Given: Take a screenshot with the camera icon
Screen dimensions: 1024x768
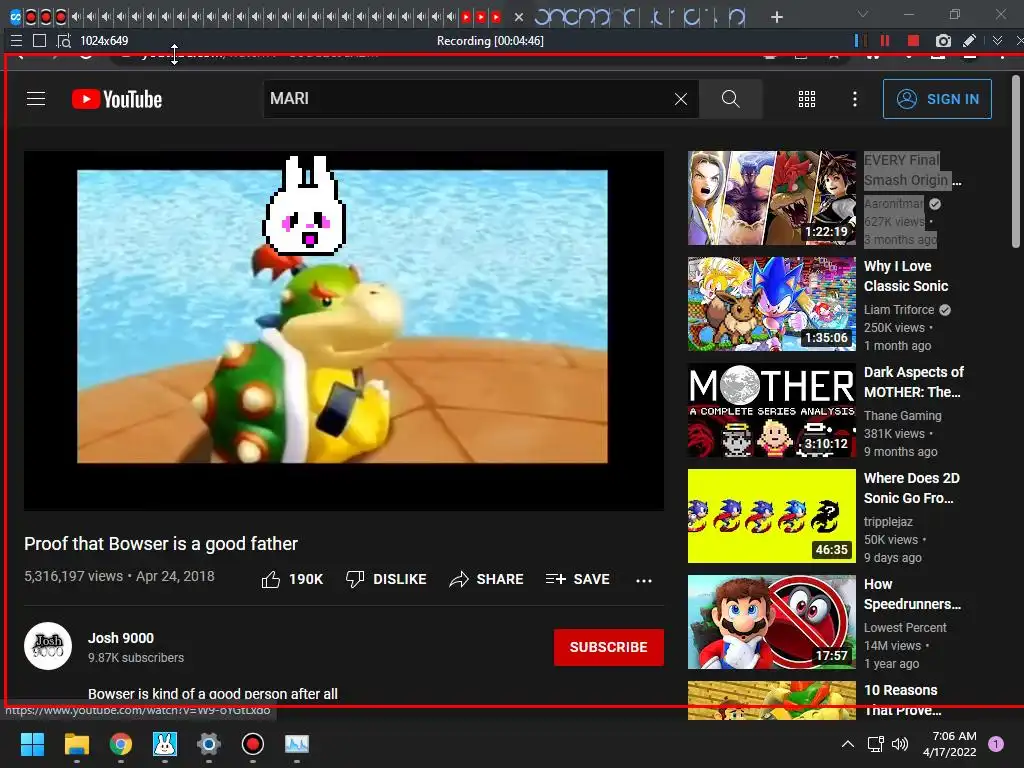Looking at the screenshot, I should tap(943, 40).
